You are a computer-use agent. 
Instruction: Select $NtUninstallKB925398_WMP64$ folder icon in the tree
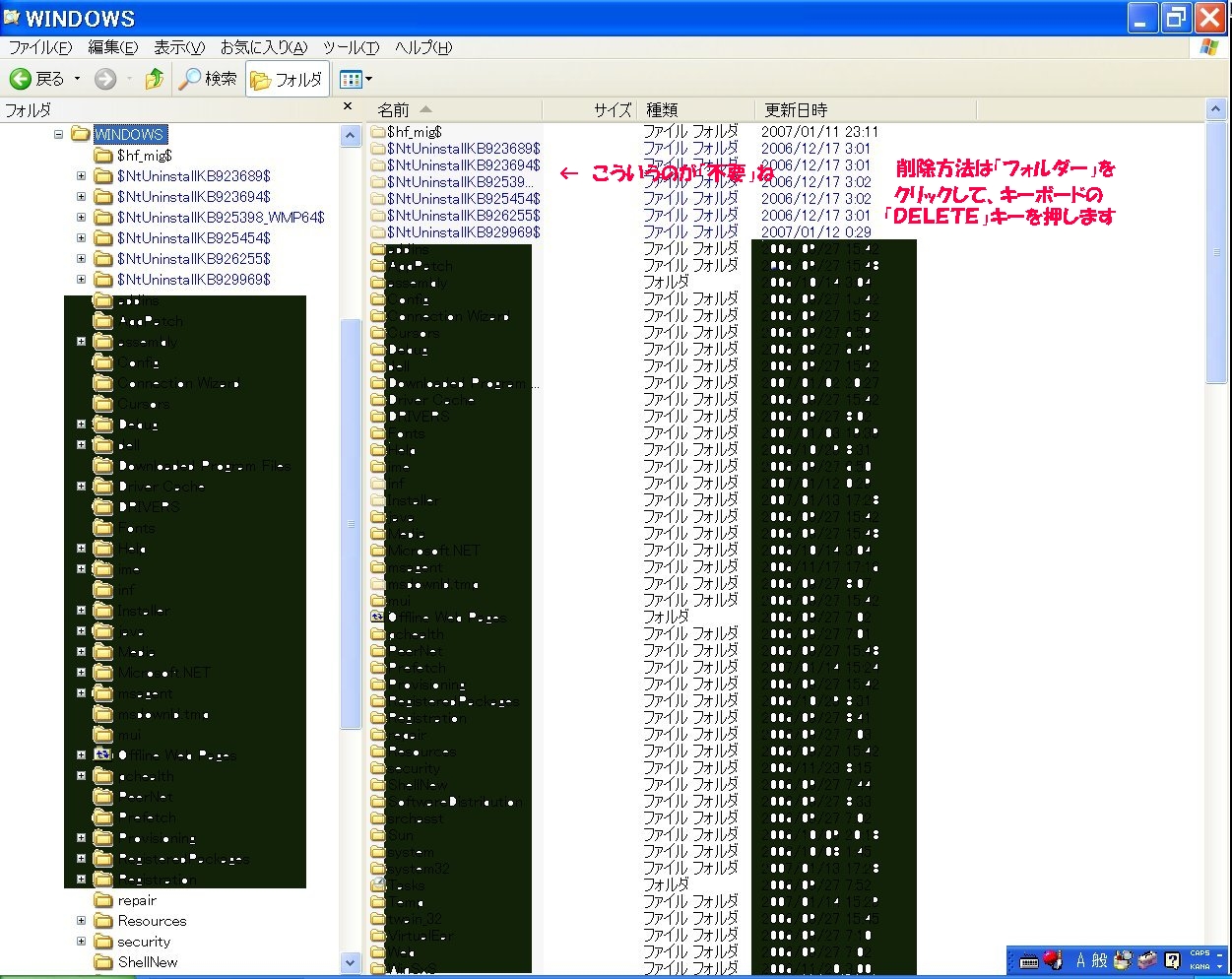103,218
